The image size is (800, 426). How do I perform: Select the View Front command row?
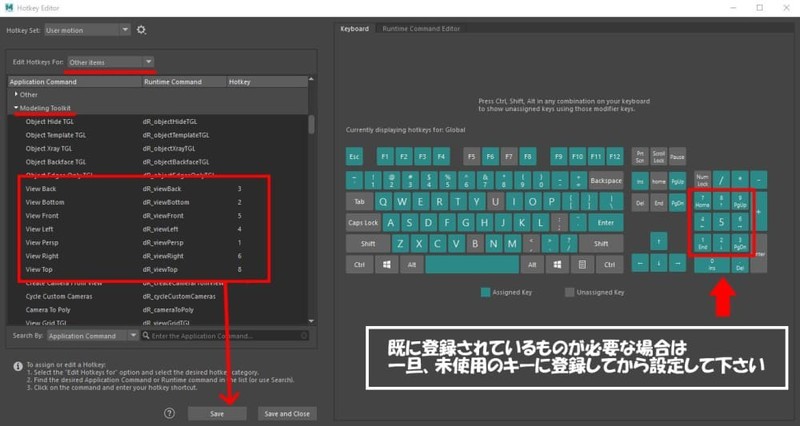coord(158,216)
